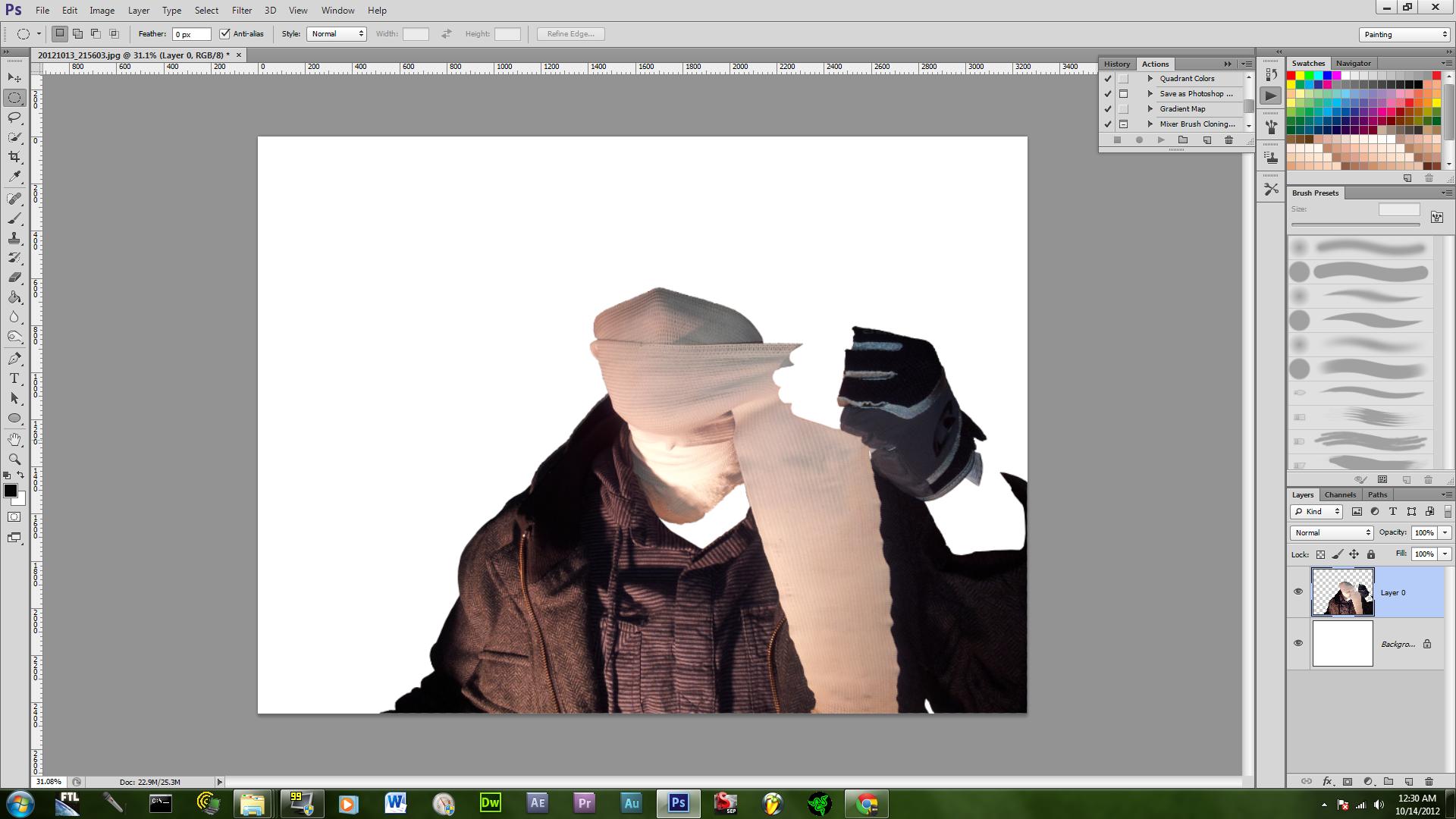
Task: Select the Clone Stamp tool
Action: pyautogui.click(x=14, y=238)
